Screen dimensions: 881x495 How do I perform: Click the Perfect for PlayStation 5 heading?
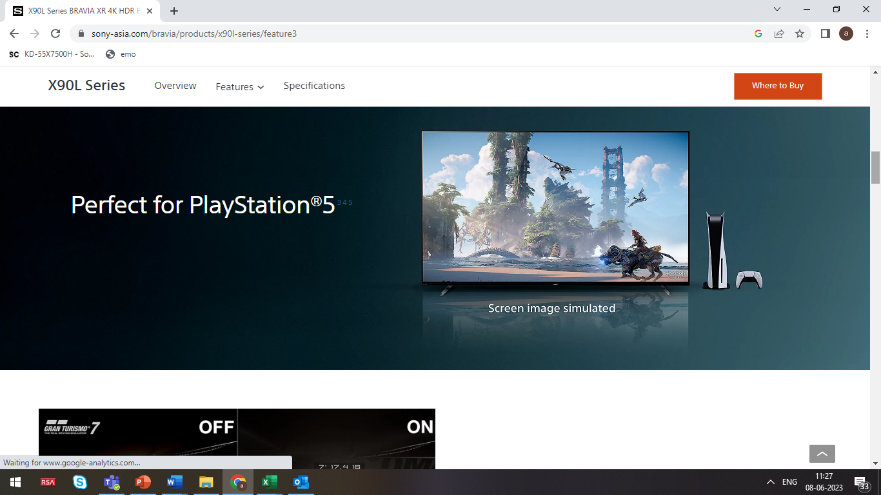(x=203, y=206)
